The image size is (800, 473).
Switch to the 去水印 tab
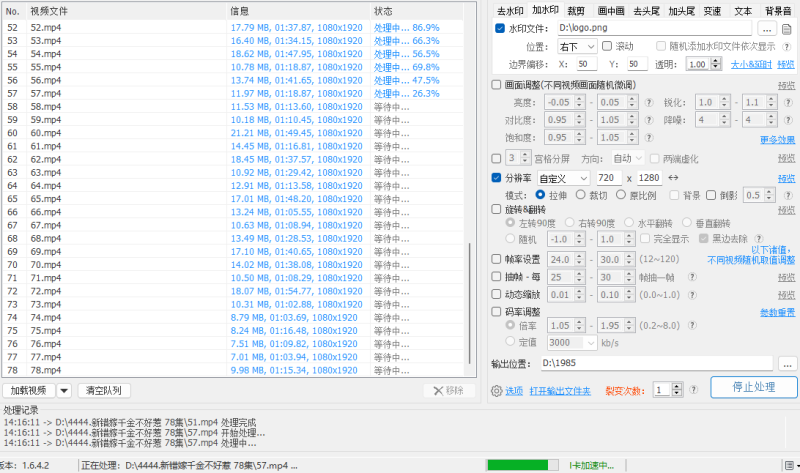pyautogui.click(x=510, y=11)
